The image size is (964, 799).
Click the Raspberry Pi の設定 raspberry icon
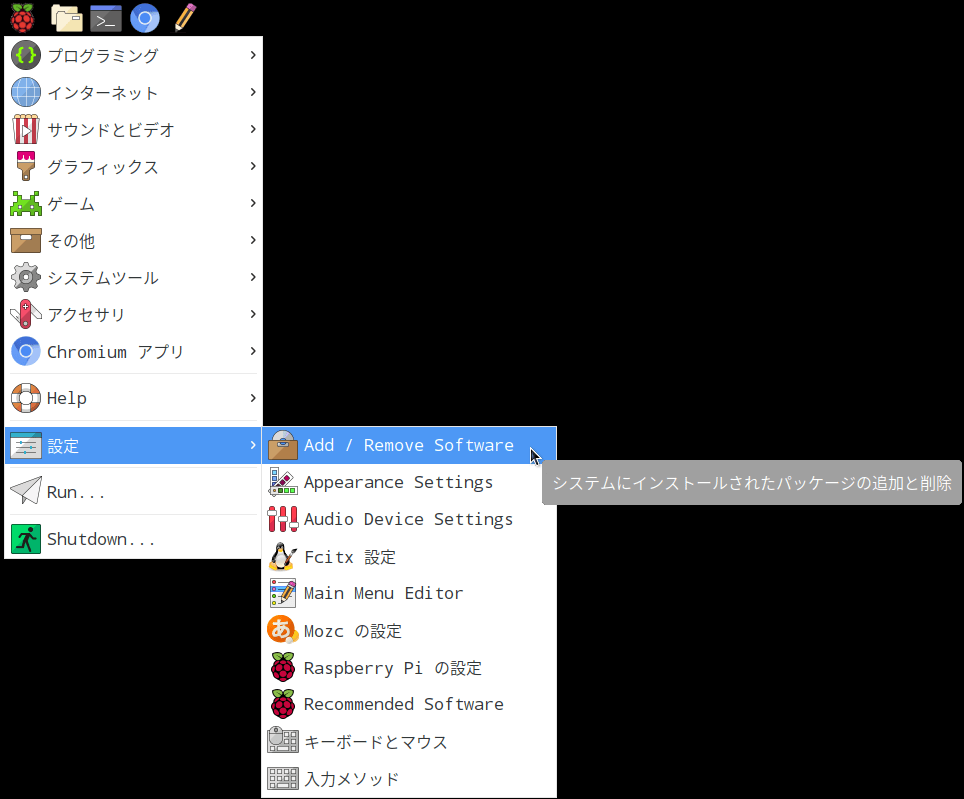pyautogui.click(x=283, y=667)
